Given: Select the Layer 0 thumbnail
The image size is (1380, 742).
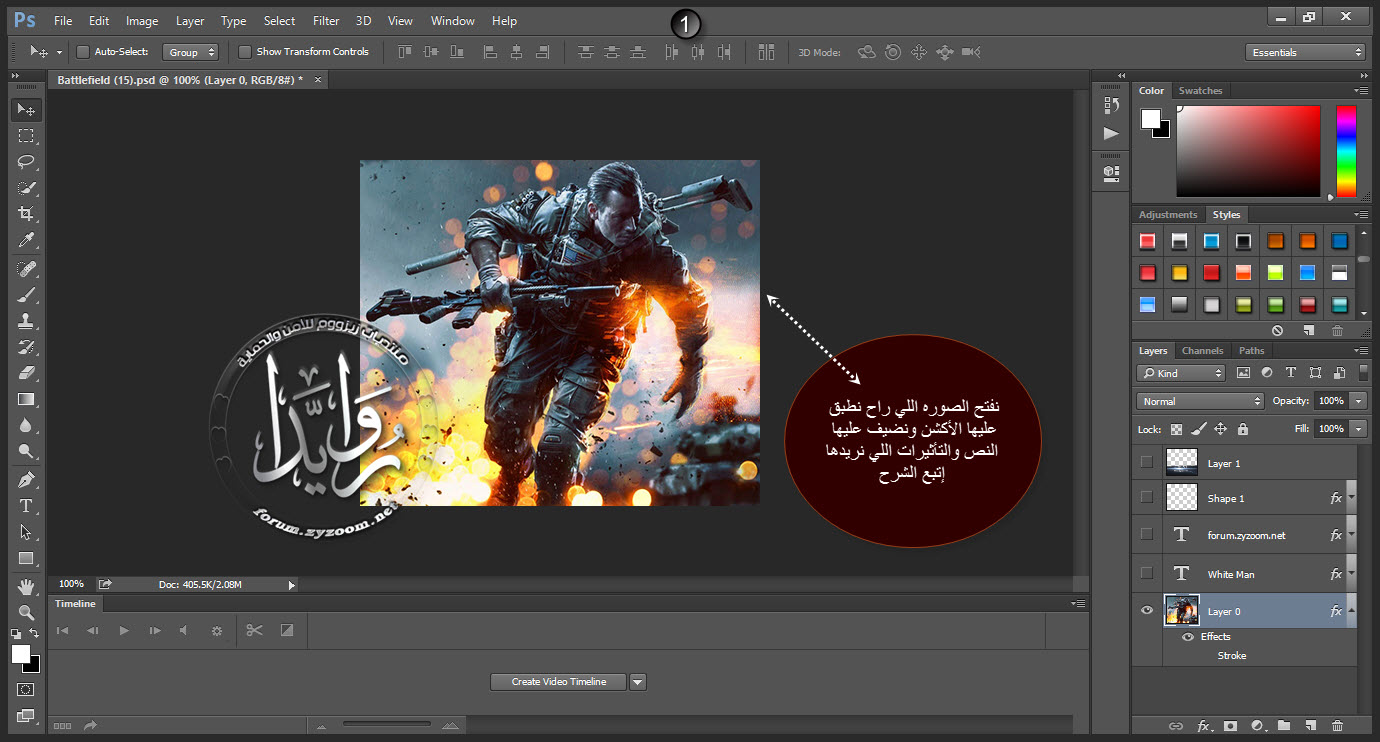Looking at the screenshot, I should click(1182, 610).
